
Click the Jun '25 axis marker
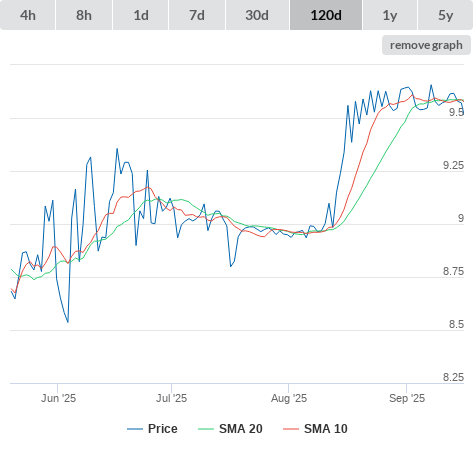pos(58,398)
